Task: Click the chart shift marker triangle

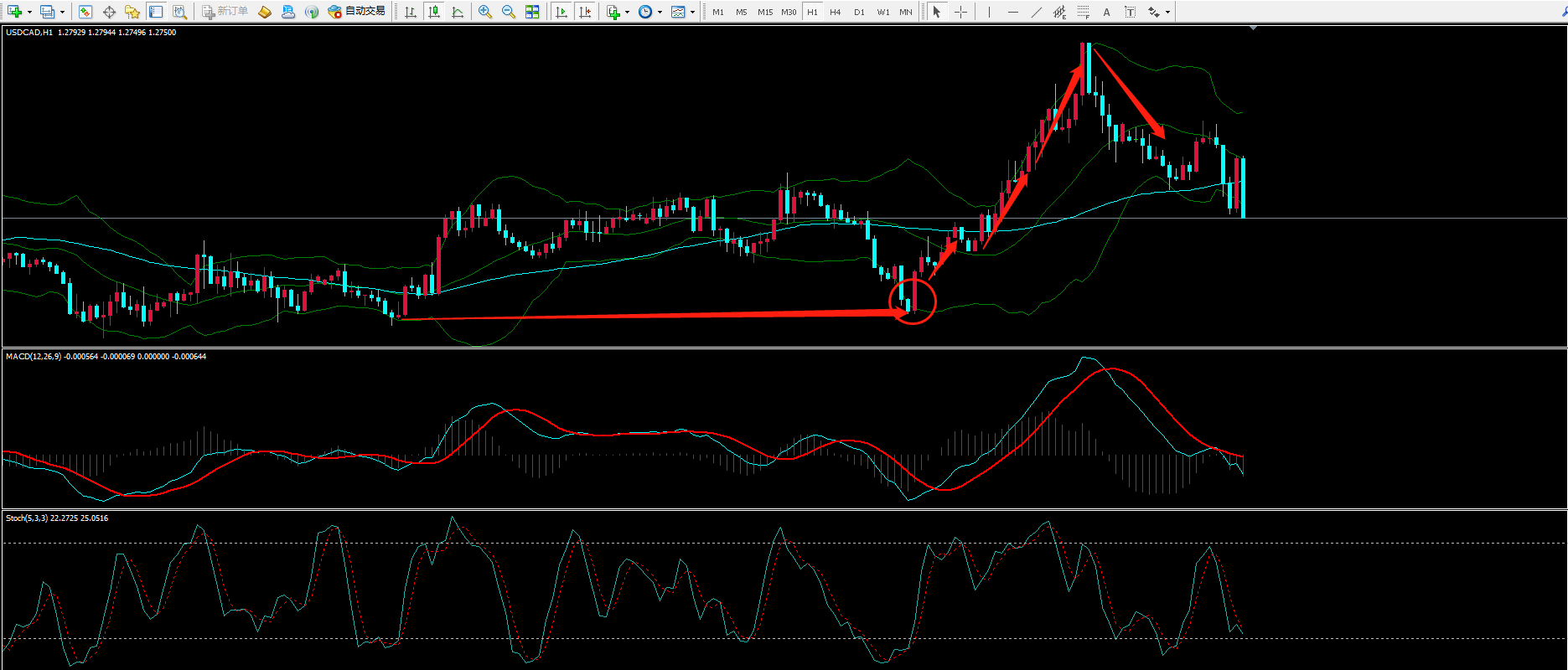Action: (x=1253, y=28)
